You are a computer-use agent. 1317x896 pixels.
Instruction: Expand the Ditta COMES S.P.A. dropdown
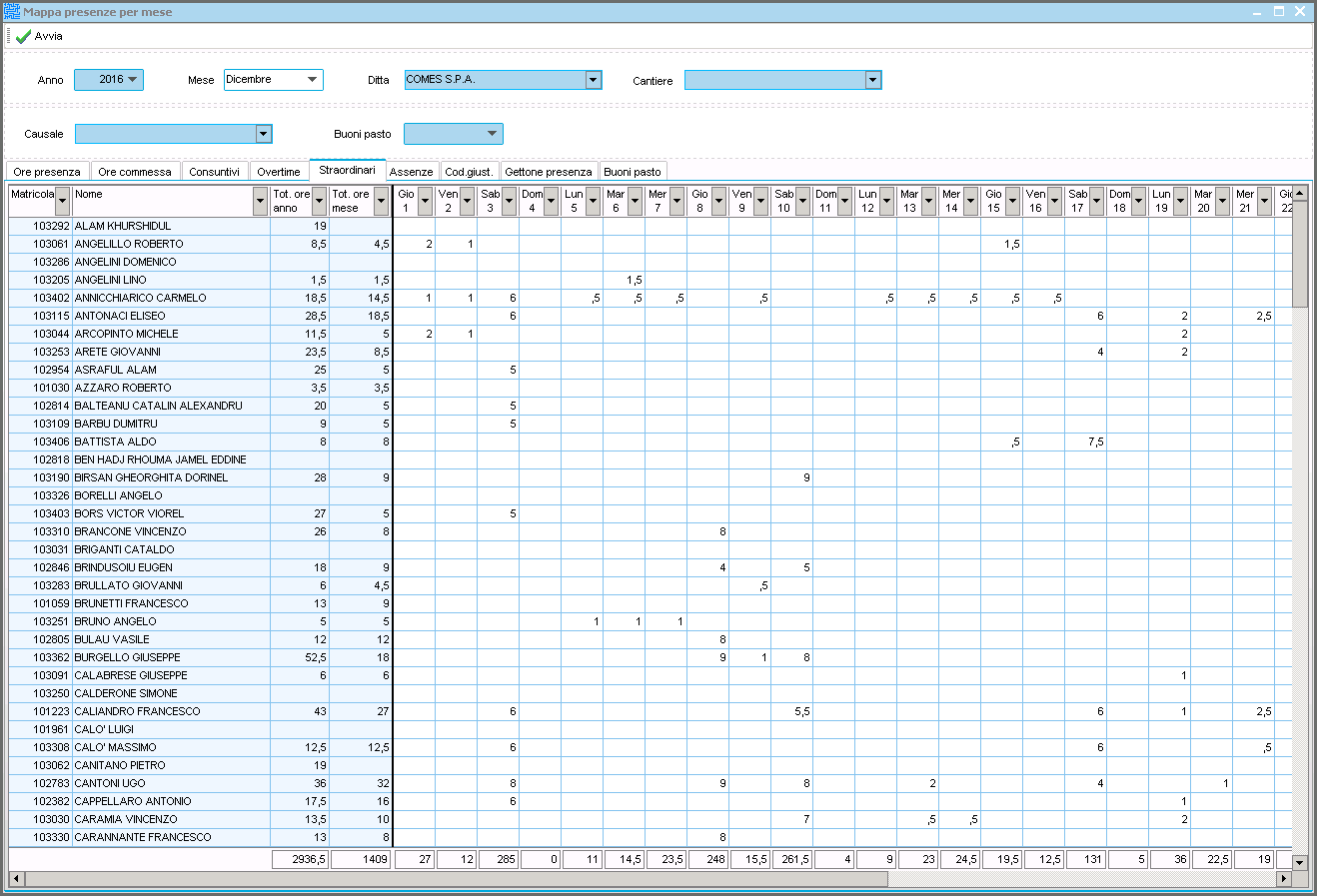(594, 80)
